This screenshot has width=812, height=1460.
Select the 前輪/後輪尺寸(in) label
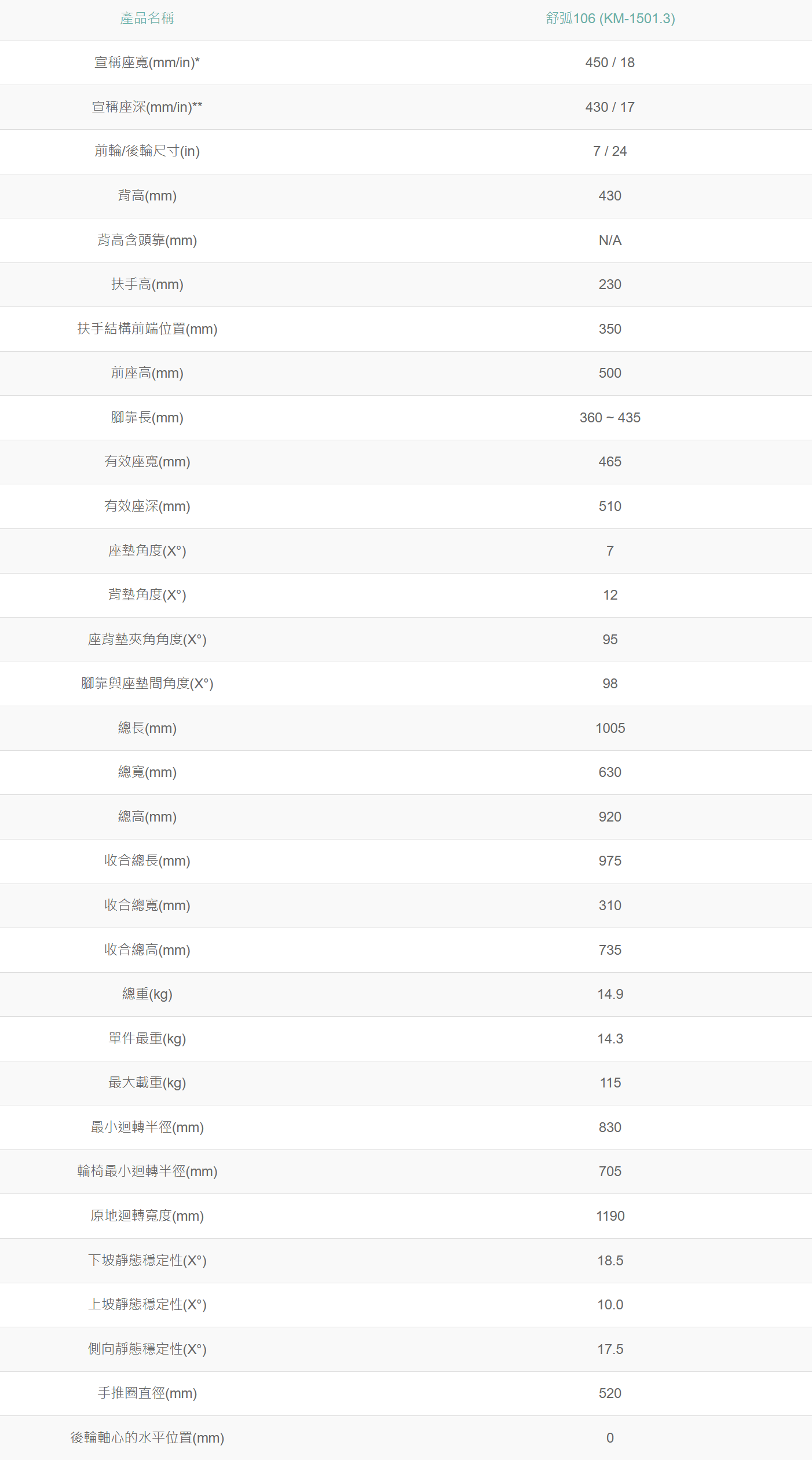click(147, 151)
